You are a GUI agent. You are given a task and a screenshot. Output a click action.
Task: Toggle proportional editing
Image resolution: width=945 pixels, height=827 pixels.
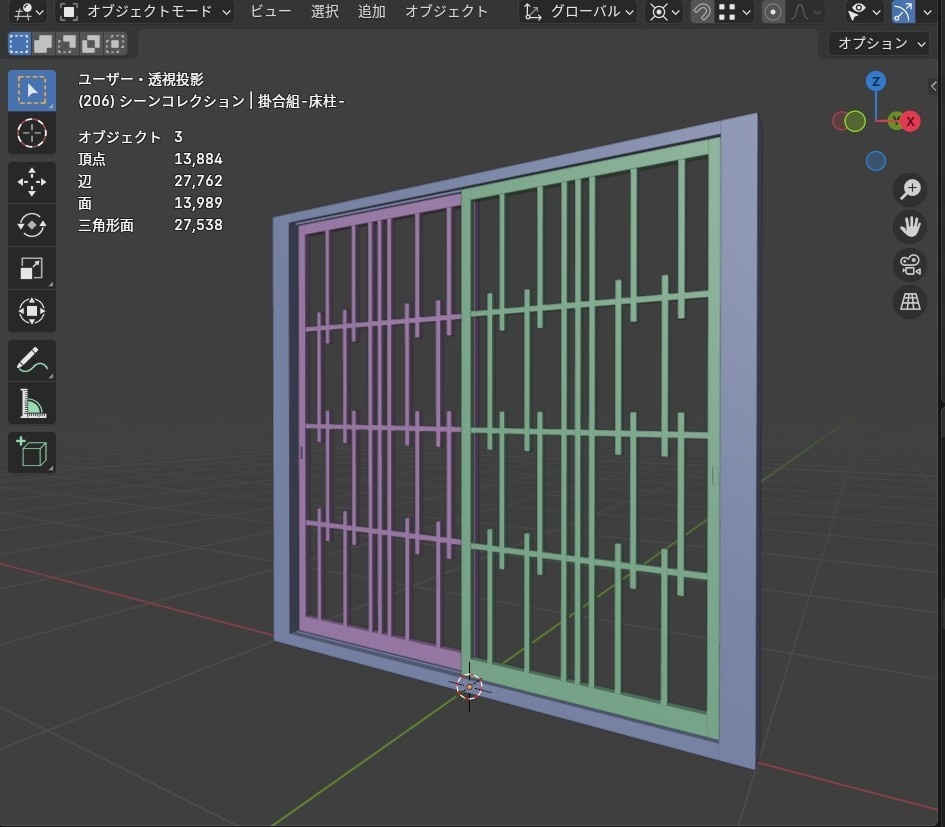773,11
